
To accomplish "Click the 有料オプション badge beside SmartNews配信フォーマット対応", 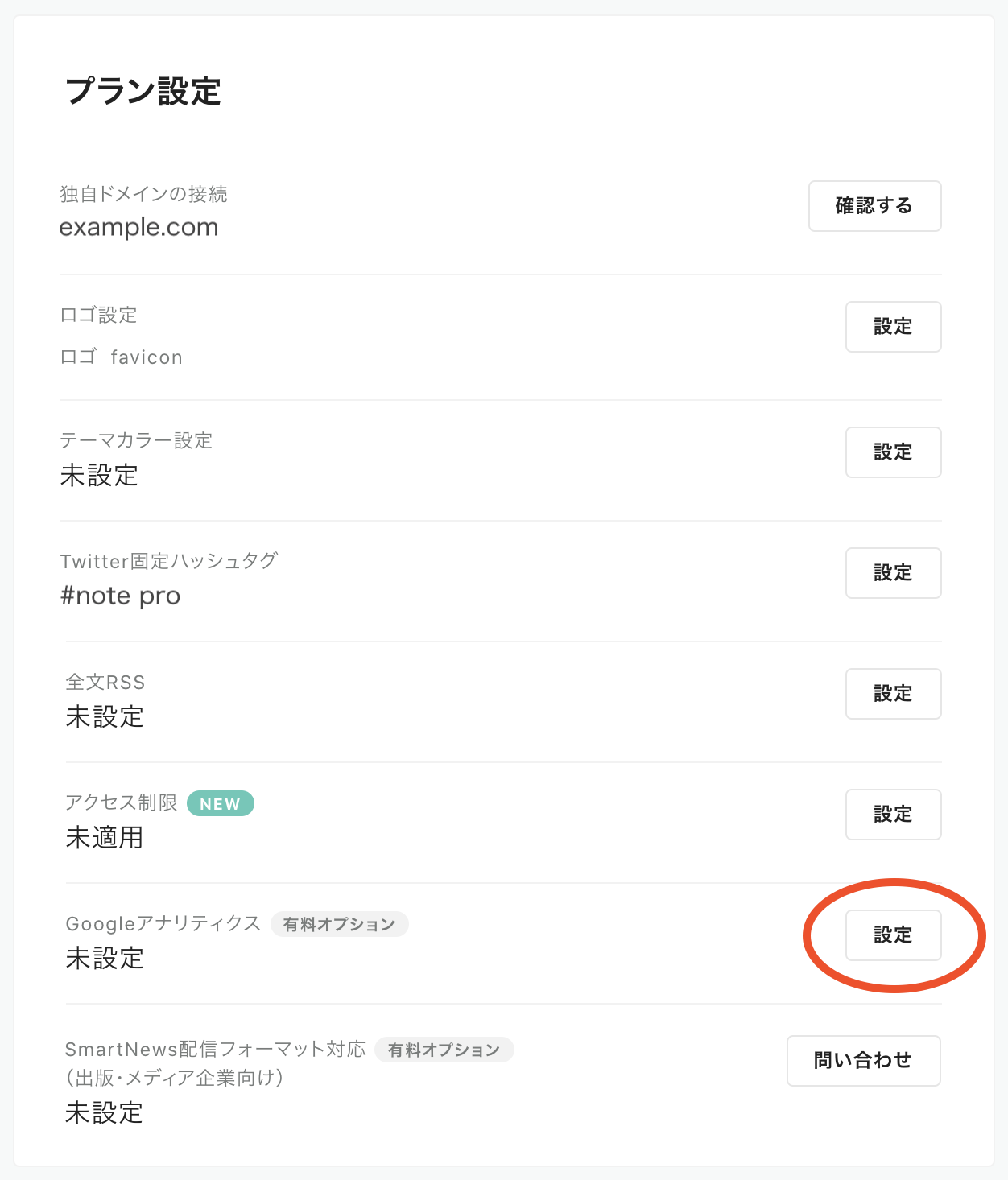I will pyautogui.click(x=444, y=1050).
